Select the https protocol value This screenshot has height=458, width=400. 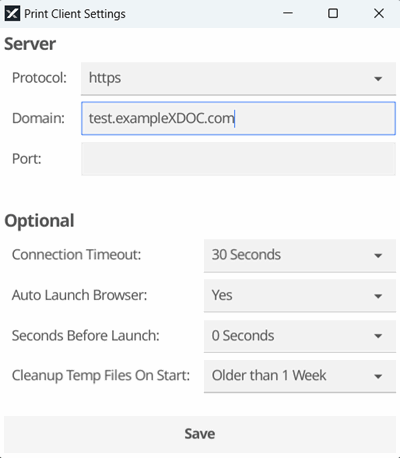point(105,78)
